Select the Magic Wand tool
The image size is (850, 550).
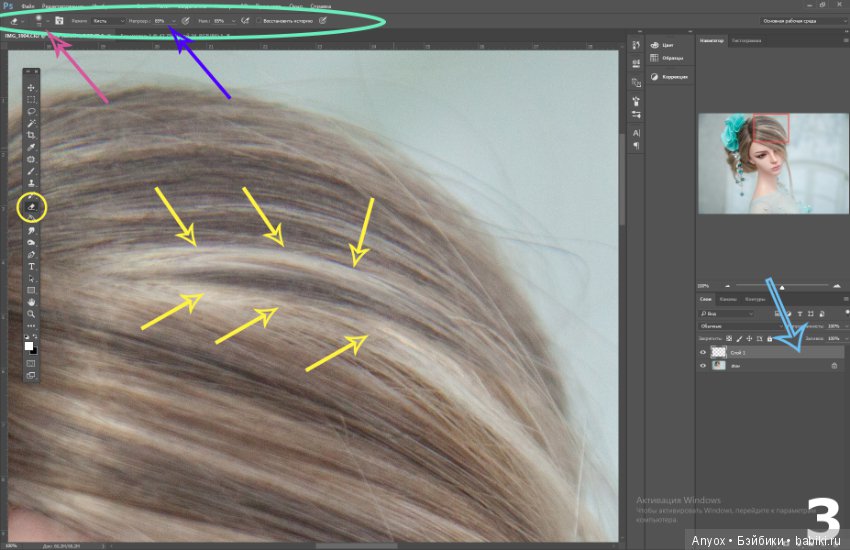(31, 124)
